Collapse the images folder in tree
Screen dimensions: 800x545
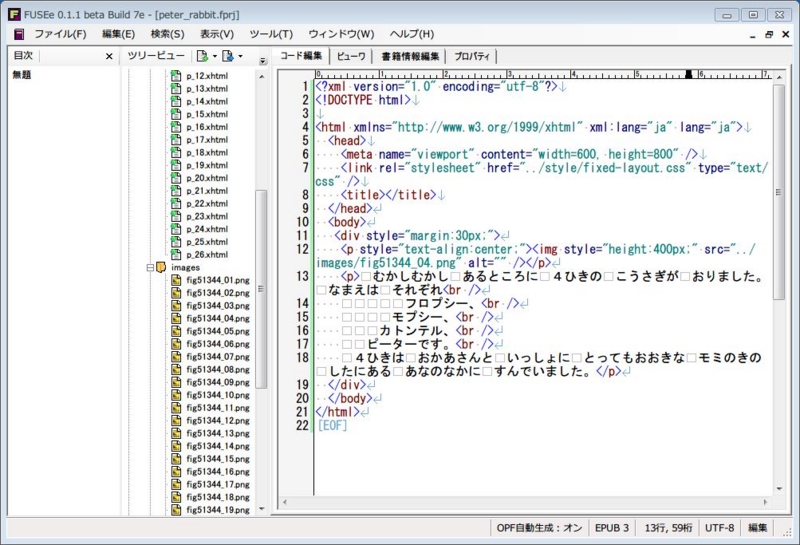[150, 267]
